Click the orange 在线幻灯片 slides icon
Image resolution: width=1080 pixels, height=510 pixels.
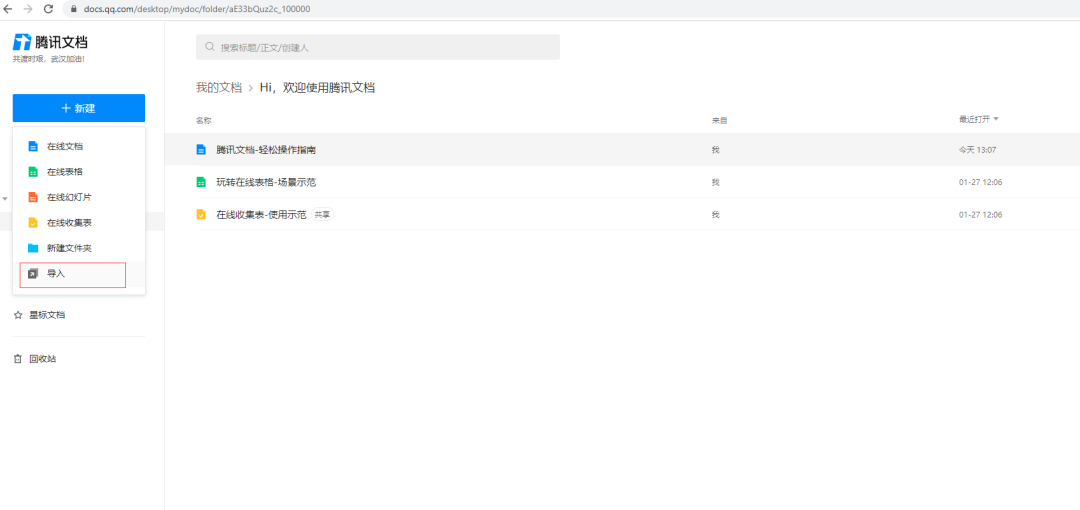coord(32,197)
